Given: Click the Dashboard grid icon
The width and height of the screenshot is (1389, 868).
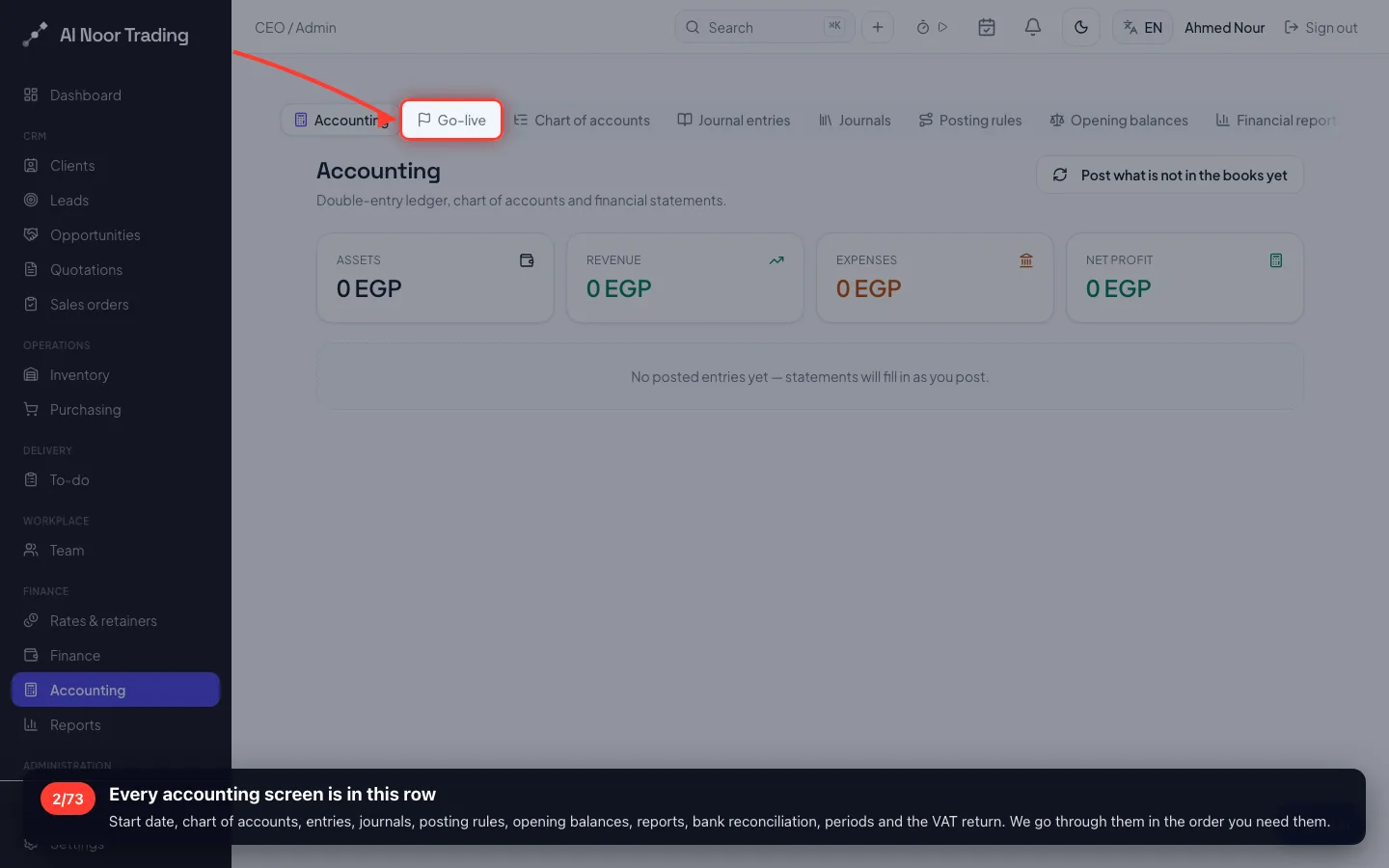Looking at the screenshot, I should (x=31, y=95).
